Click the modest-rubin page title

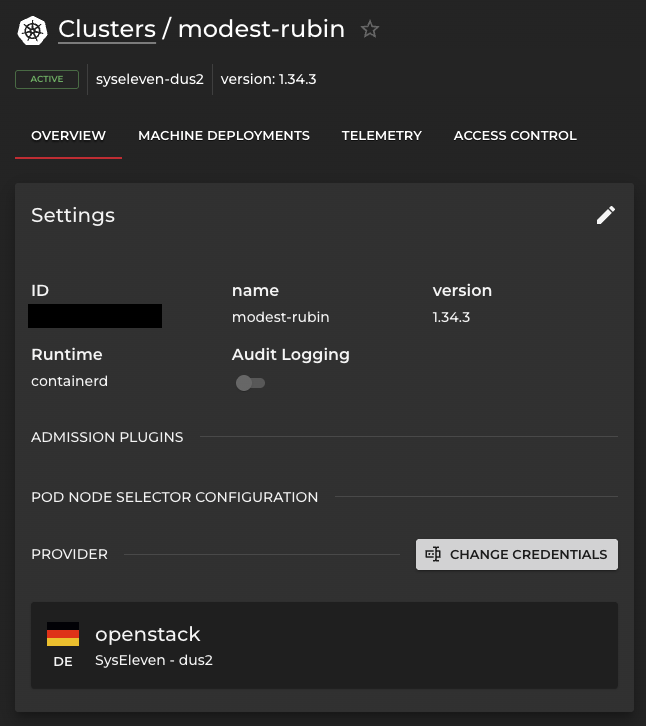click(x=262, y=29)
